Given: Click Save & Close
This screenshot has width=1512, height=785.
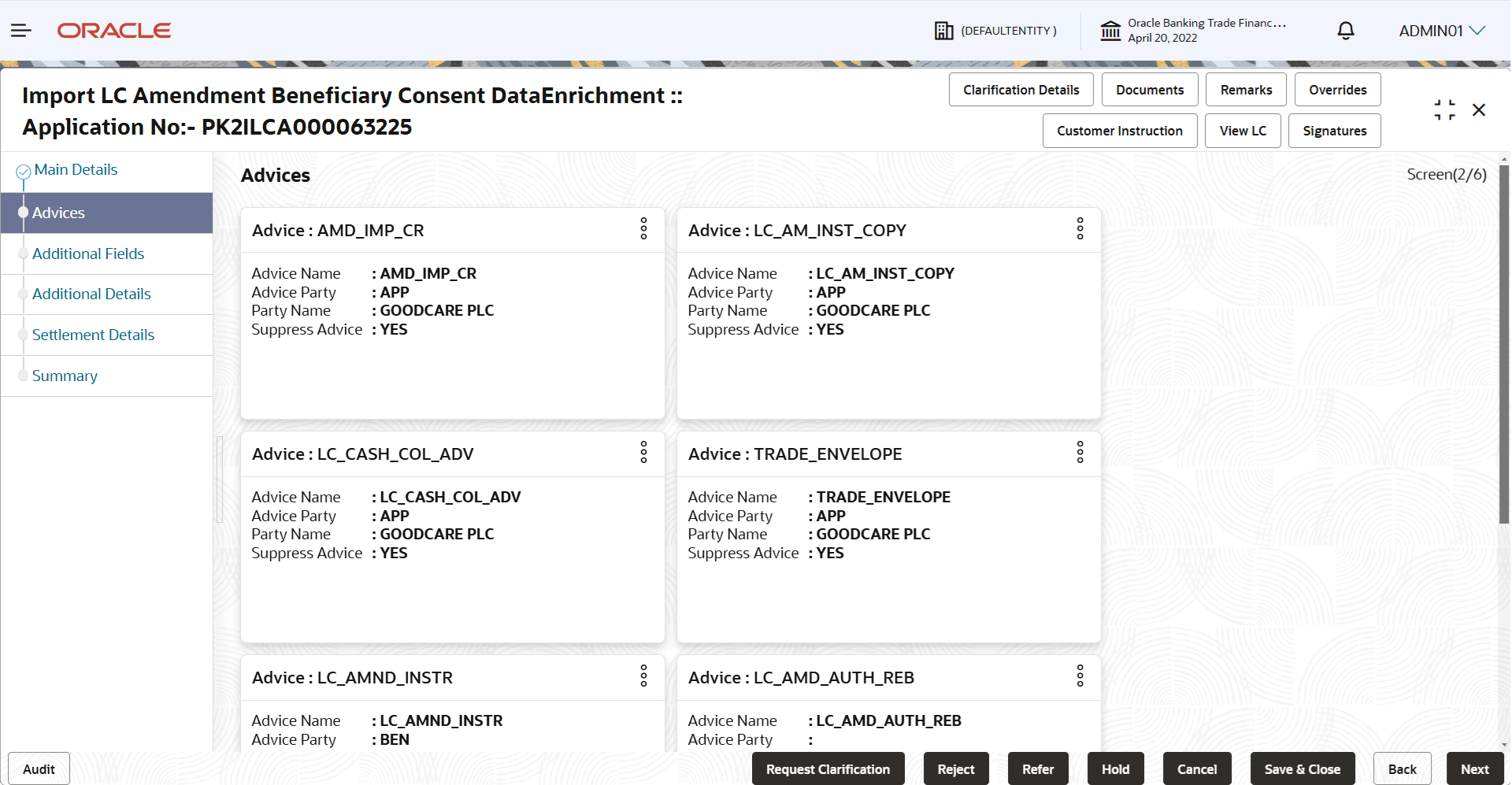Looking at the screenshot, I should [1303, 769].
